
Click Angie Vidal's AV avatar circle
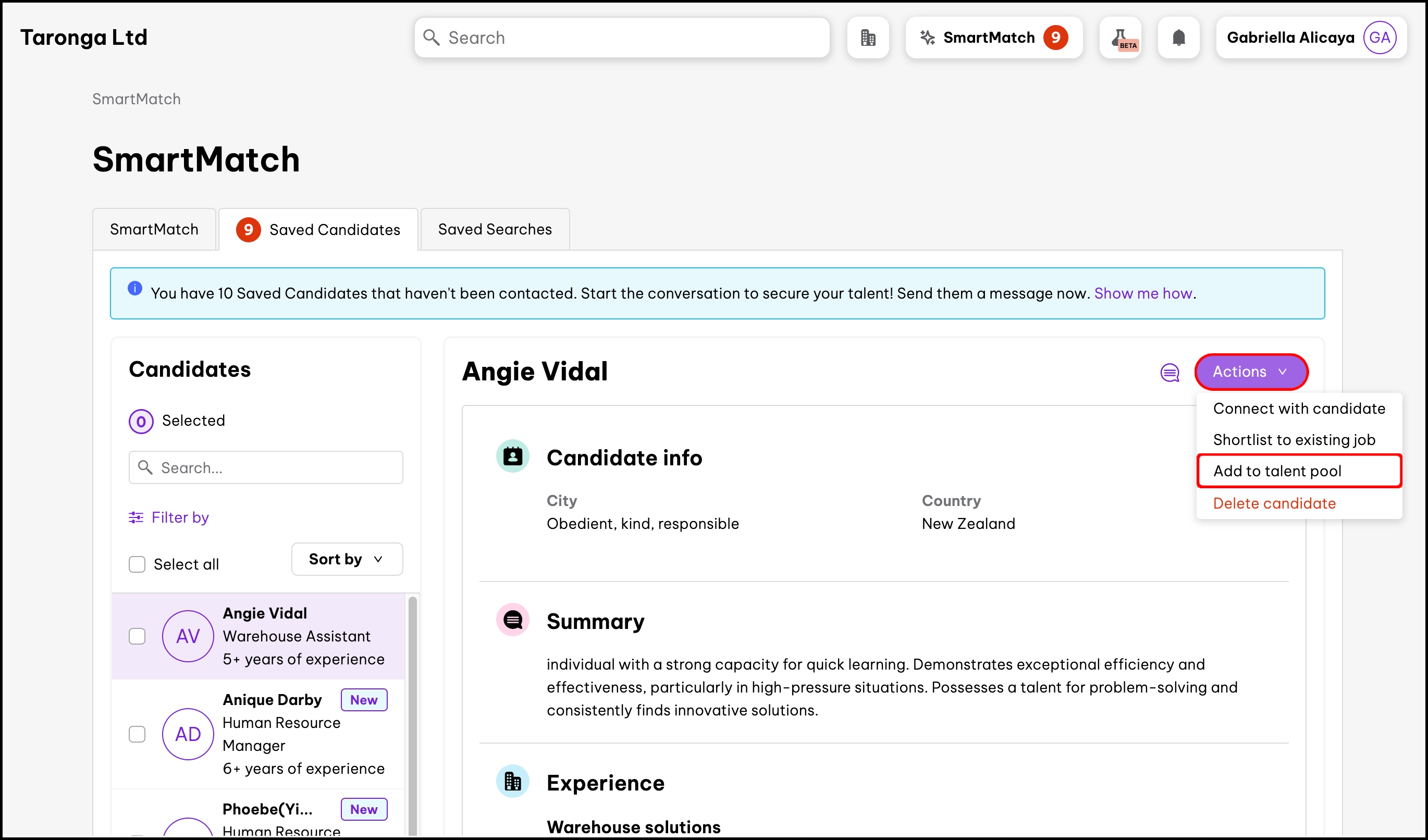[188, 636]
